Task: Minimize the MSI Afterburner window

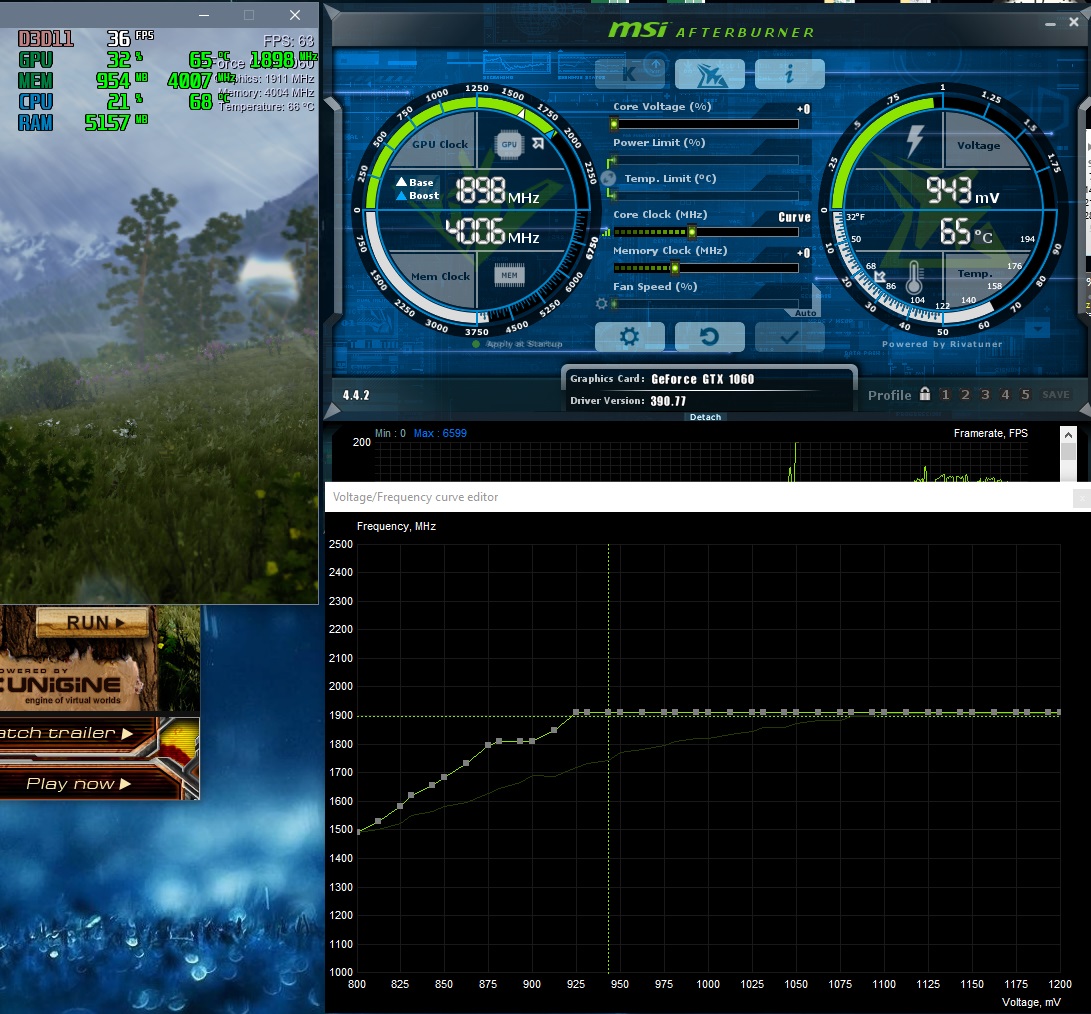Action: [1050, 24]
